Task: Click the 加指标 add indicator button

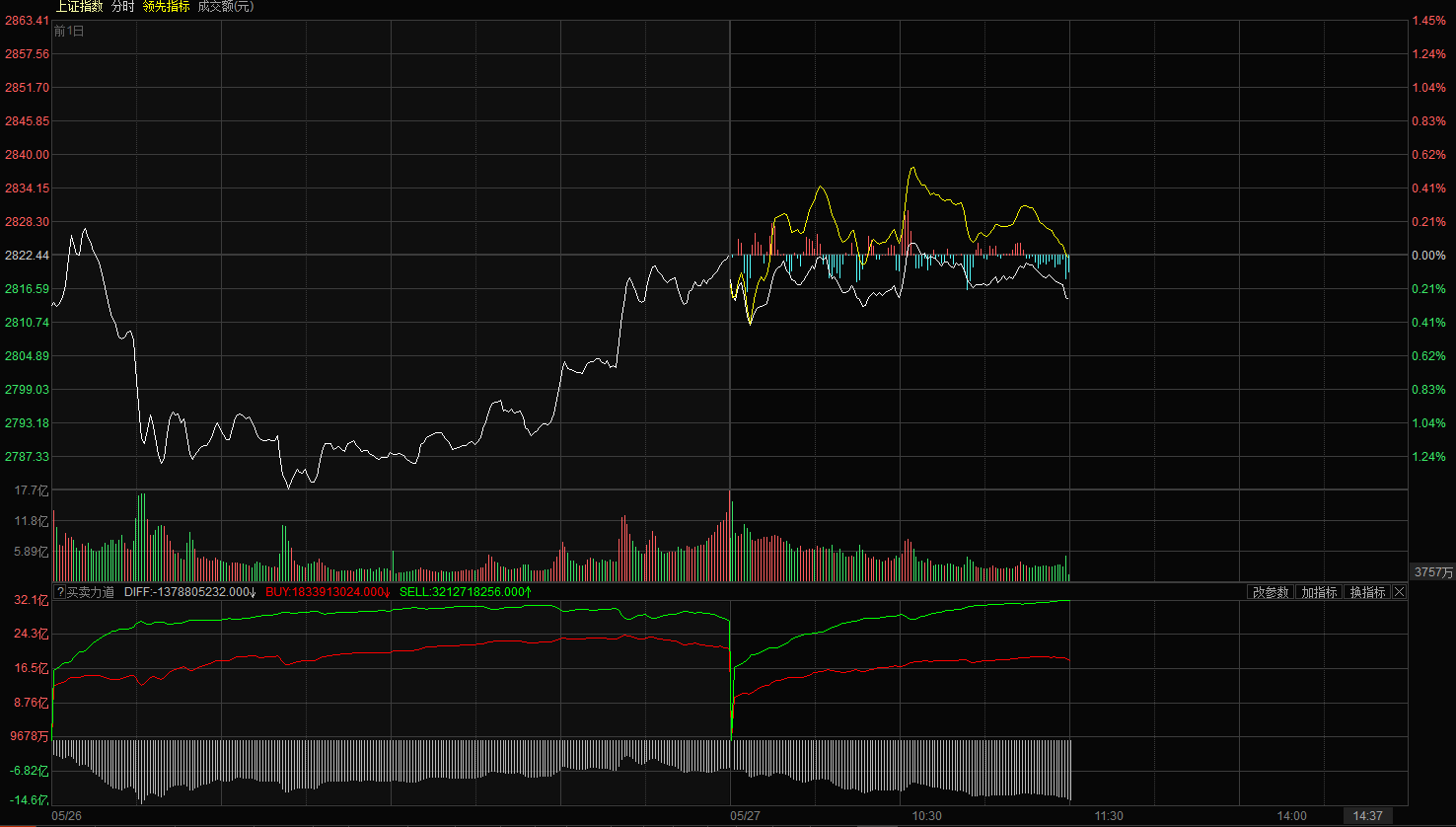Action: coord(1319,592)
